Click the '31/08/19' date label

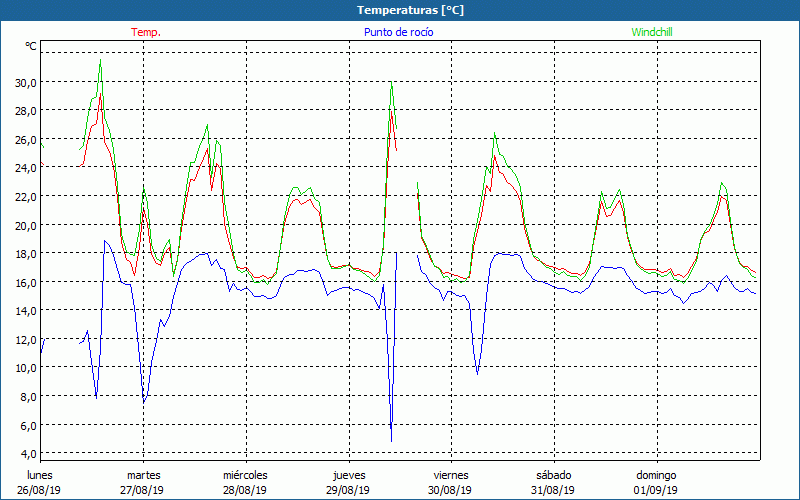click(x=553, y=490)
